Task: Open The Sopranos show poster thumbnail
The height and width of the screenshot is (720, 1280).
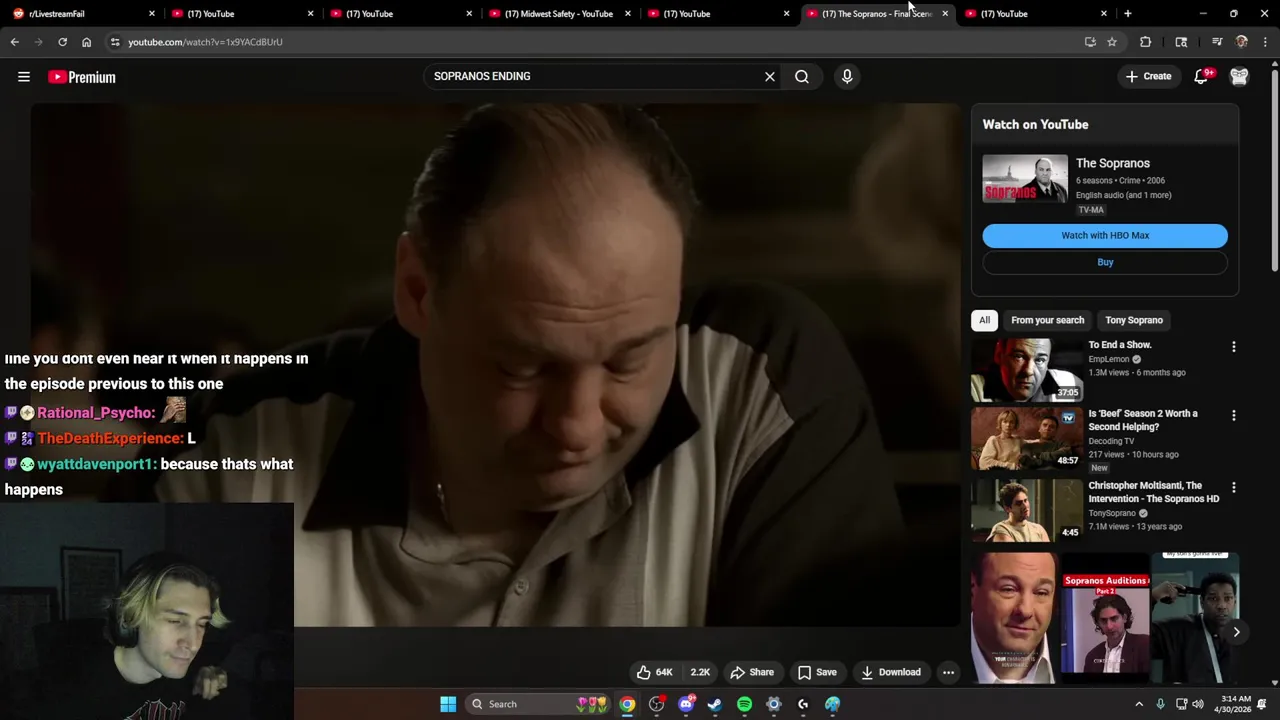Action: pos(1025,179)
